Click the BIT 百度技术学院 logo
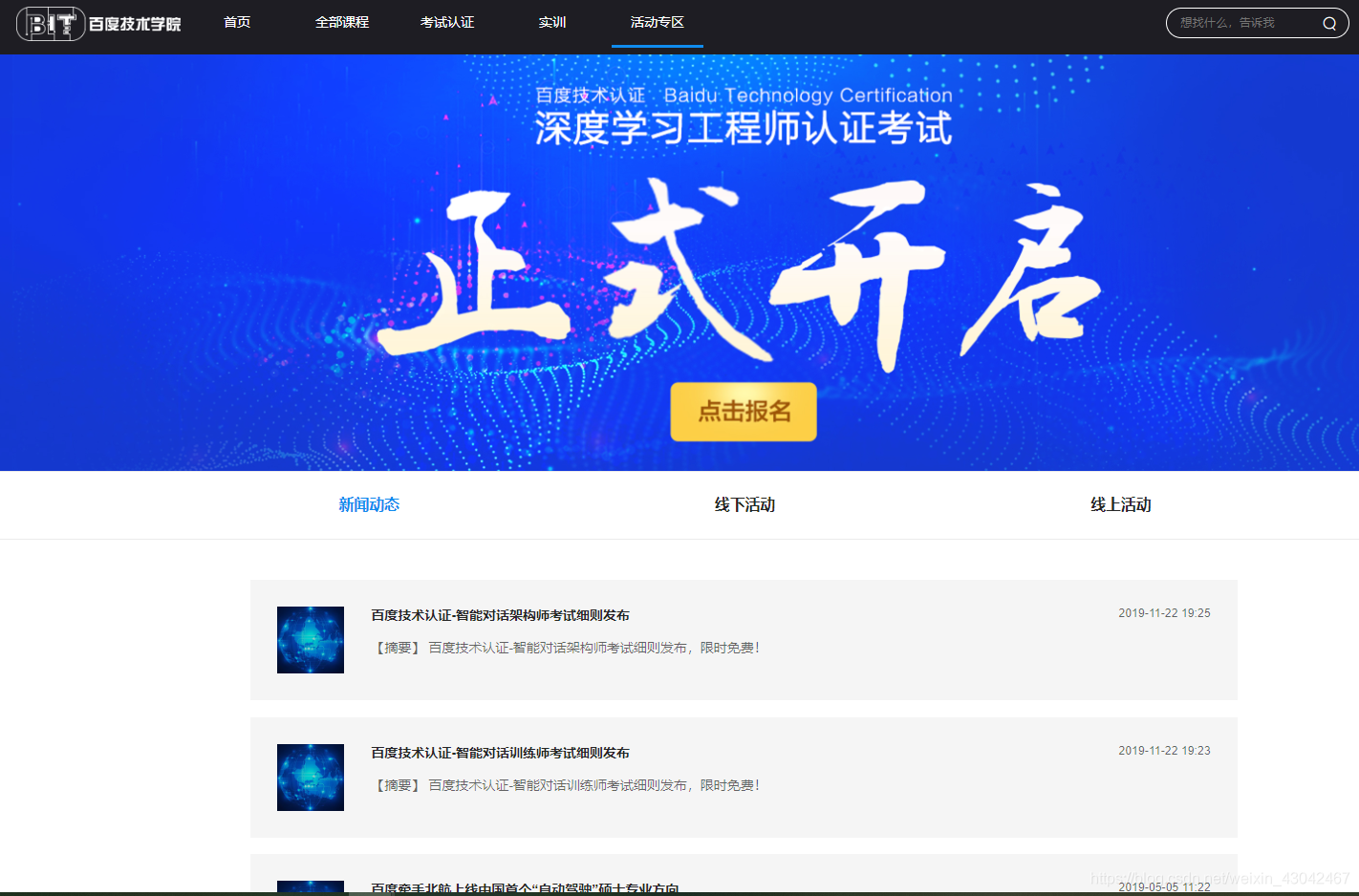The width and height of the screenshot is (1359, 896). (x=98, y=23)
